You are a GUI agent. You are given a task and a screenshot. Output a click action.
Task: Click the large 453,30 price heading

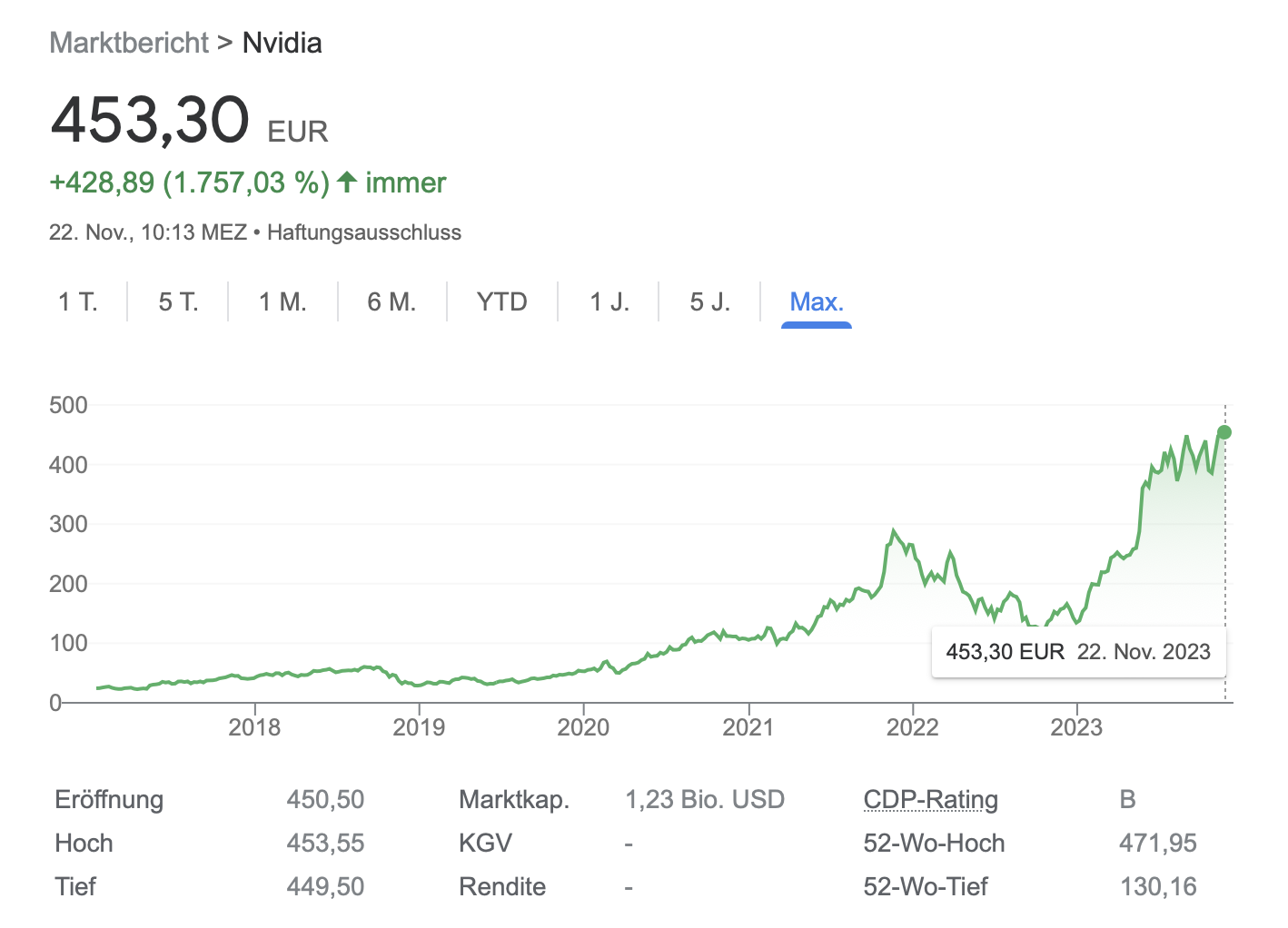click(x=150, y=120)
